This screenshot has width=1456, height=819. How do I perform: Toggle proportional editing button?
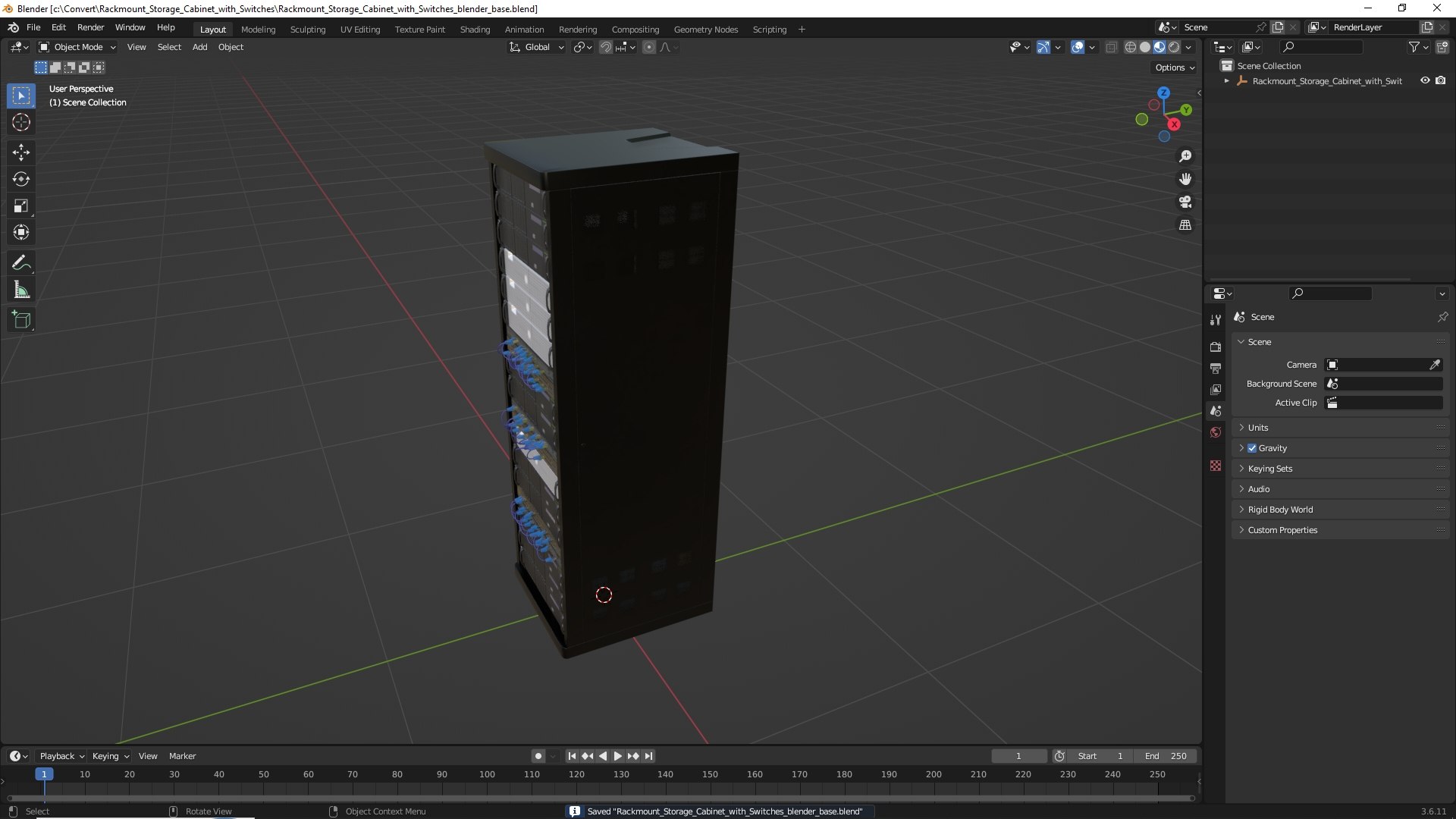pyautogui.click(x=649, y=47)
